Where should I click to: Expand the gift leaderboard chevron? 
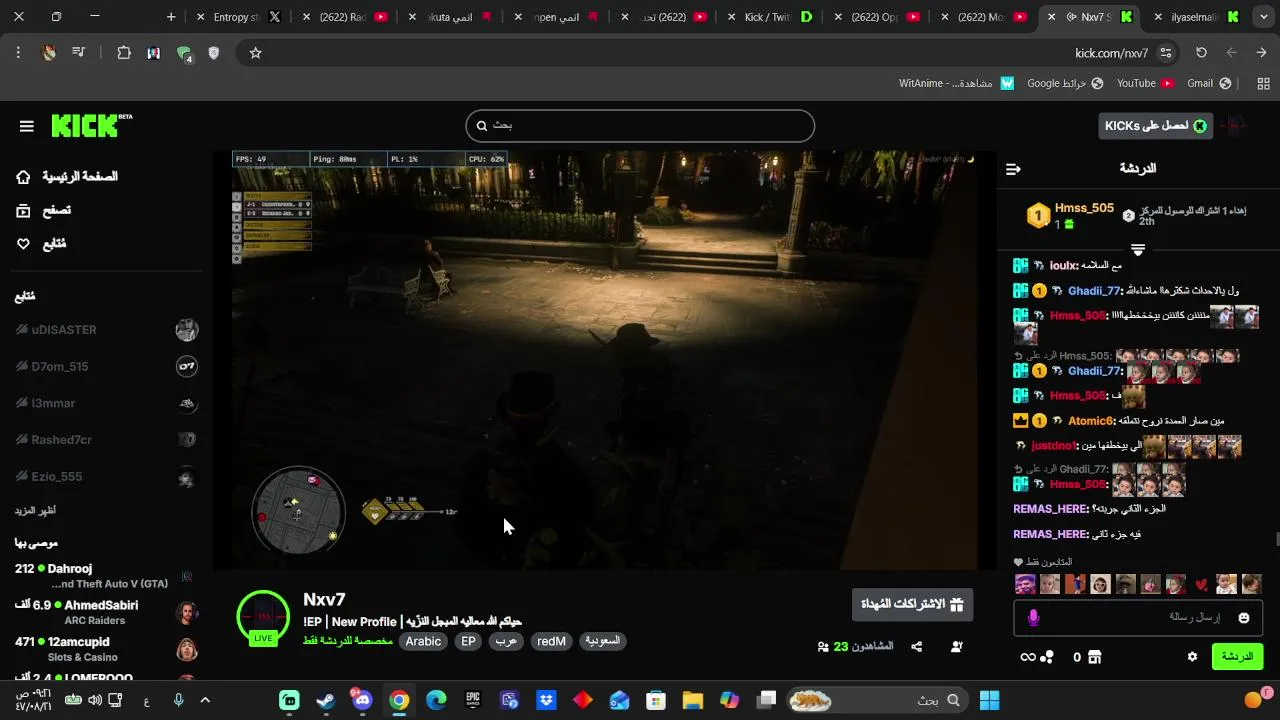point(1138,249)
